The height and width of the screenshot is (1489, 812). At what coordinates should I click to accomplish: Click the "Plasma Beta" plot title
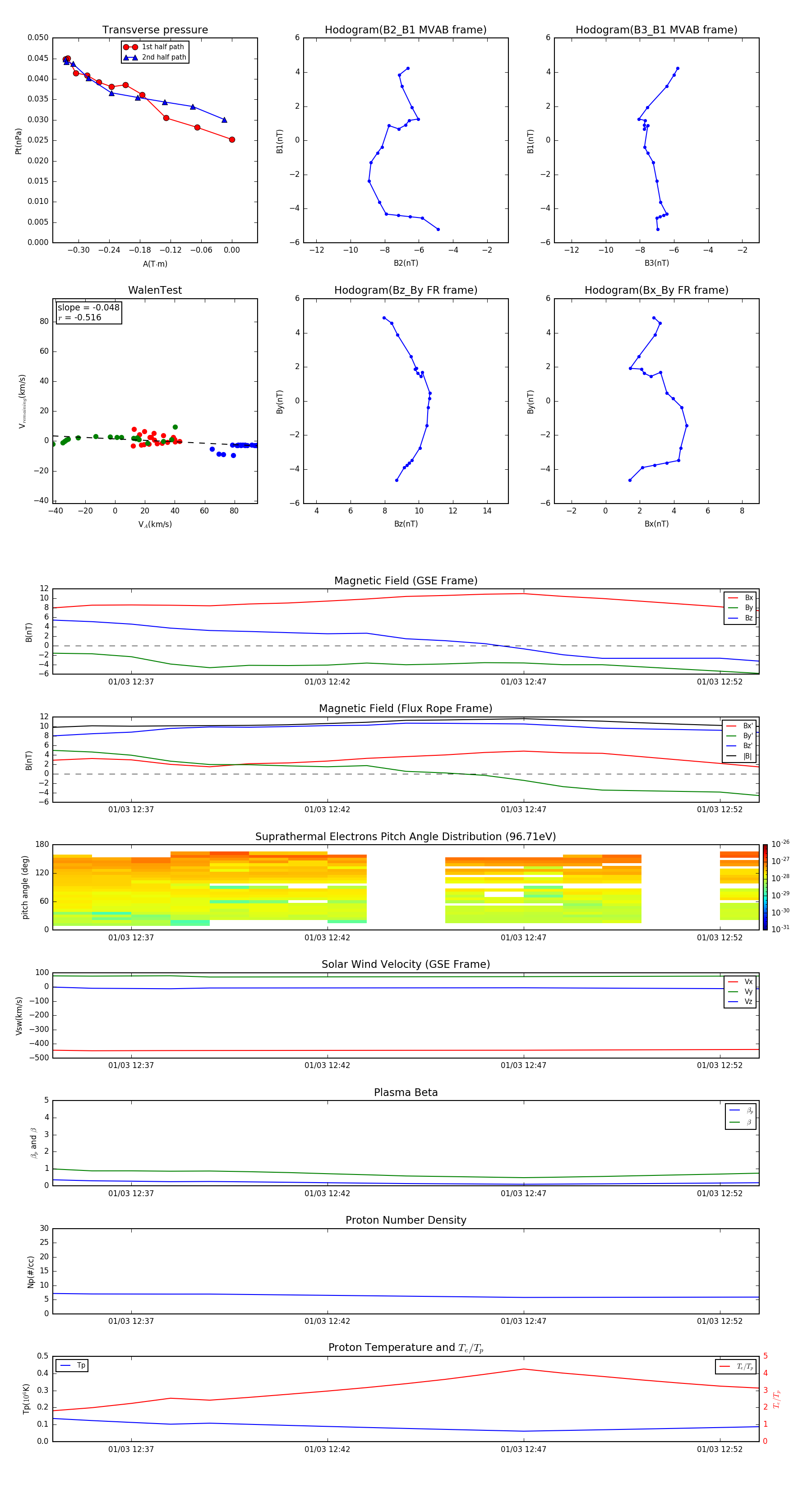pos(406,1093)
